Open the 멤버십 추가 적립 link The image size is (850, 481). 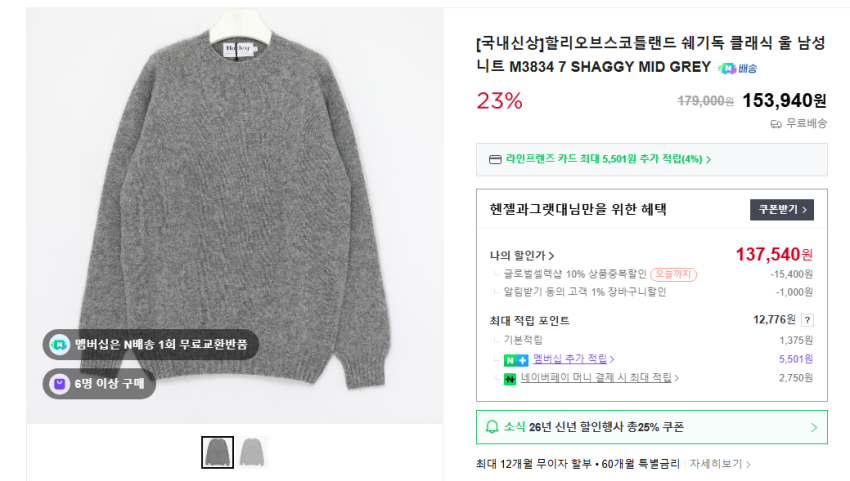pos(573,359)
